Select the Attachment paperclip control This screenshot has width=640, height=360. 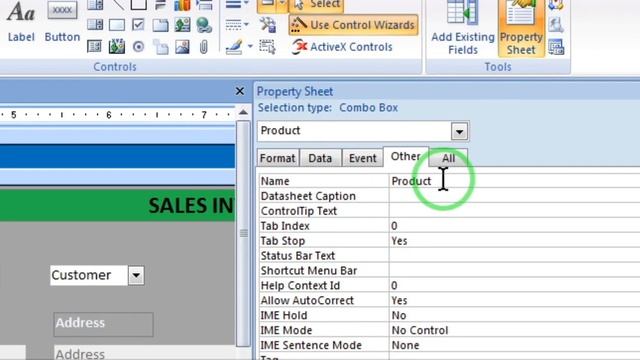[204, 47]
